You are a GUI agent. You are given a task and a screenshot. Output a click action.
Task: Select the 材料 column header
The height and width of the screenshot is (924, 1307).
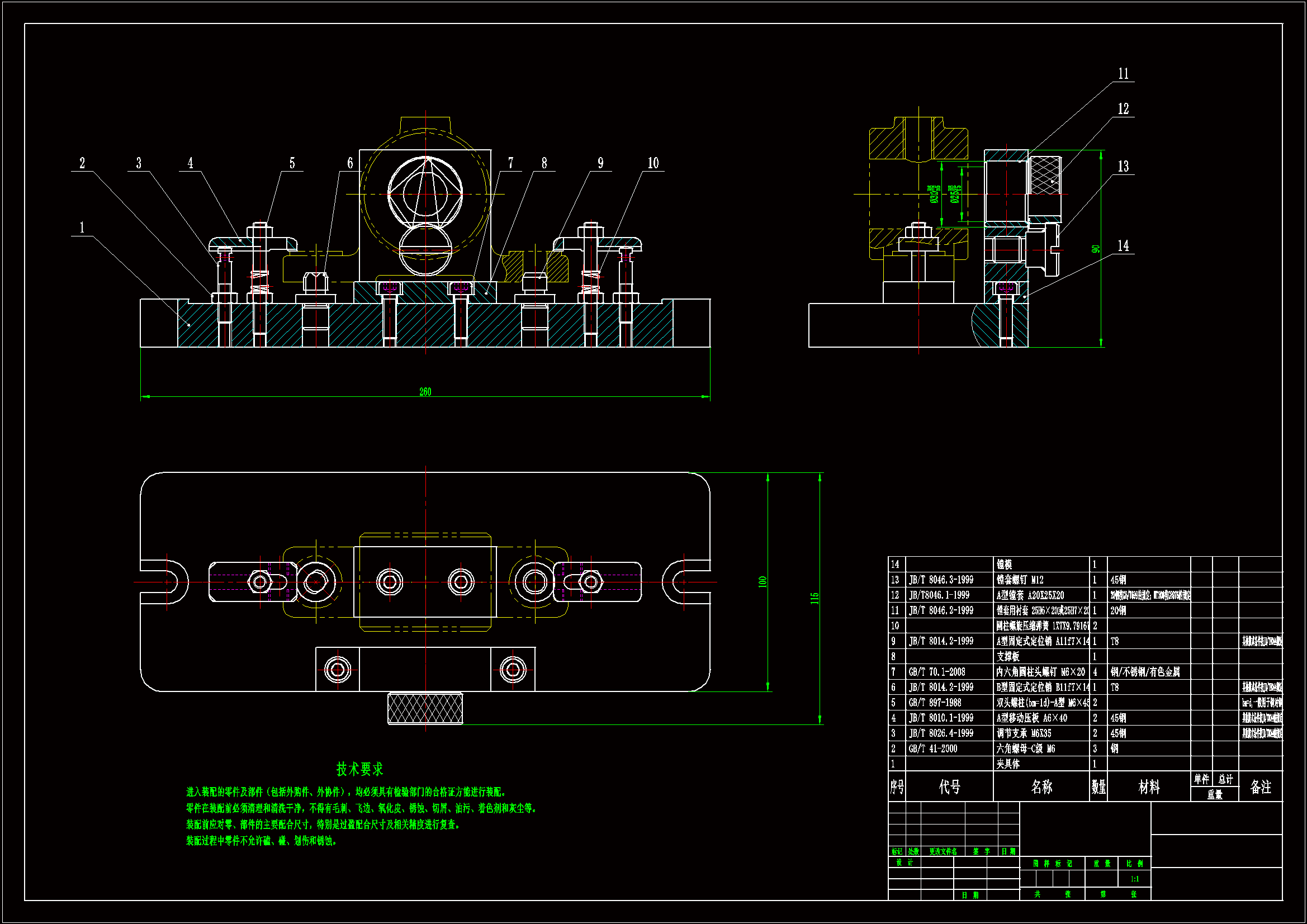[x=1148, y=788]
